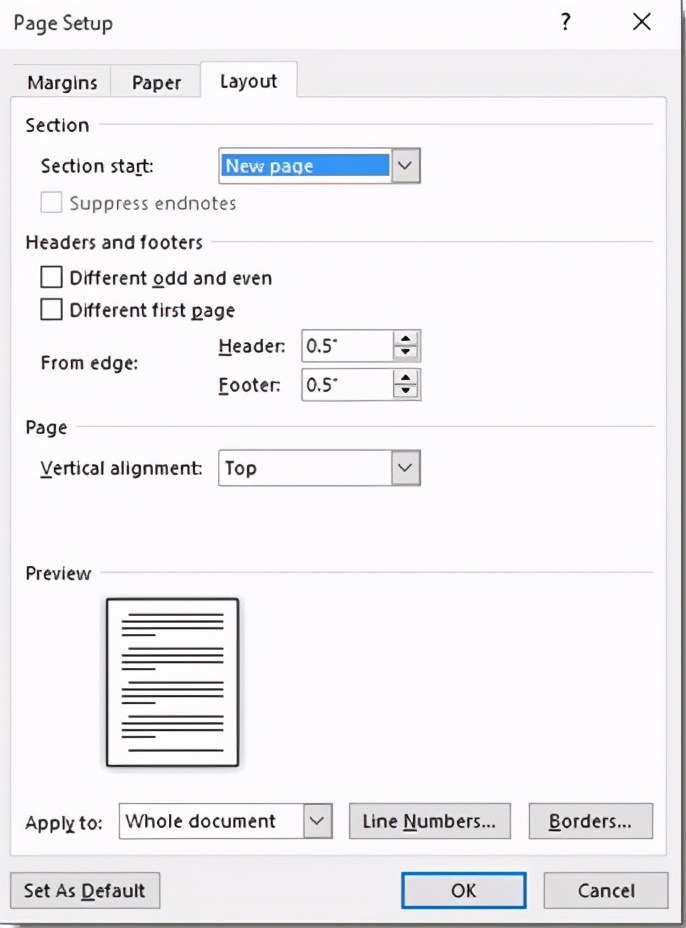Click the Suppress endnotes label text
The image size is (686, 928).
click(153, 203)
